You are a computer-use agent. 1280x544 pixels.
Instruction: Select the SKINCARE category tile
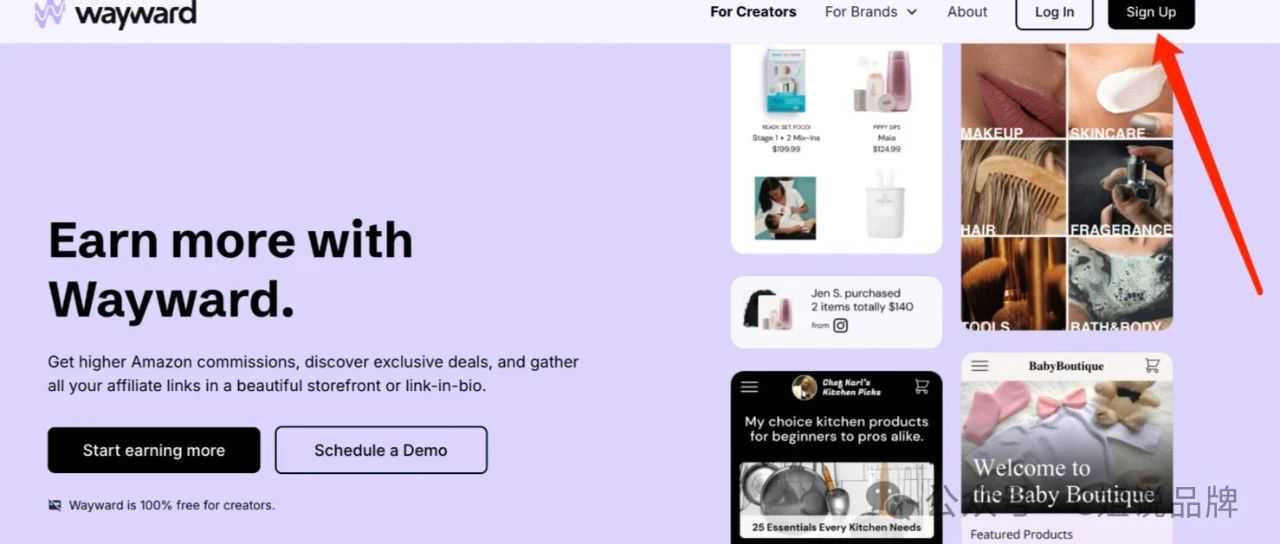coord(1120,91)
